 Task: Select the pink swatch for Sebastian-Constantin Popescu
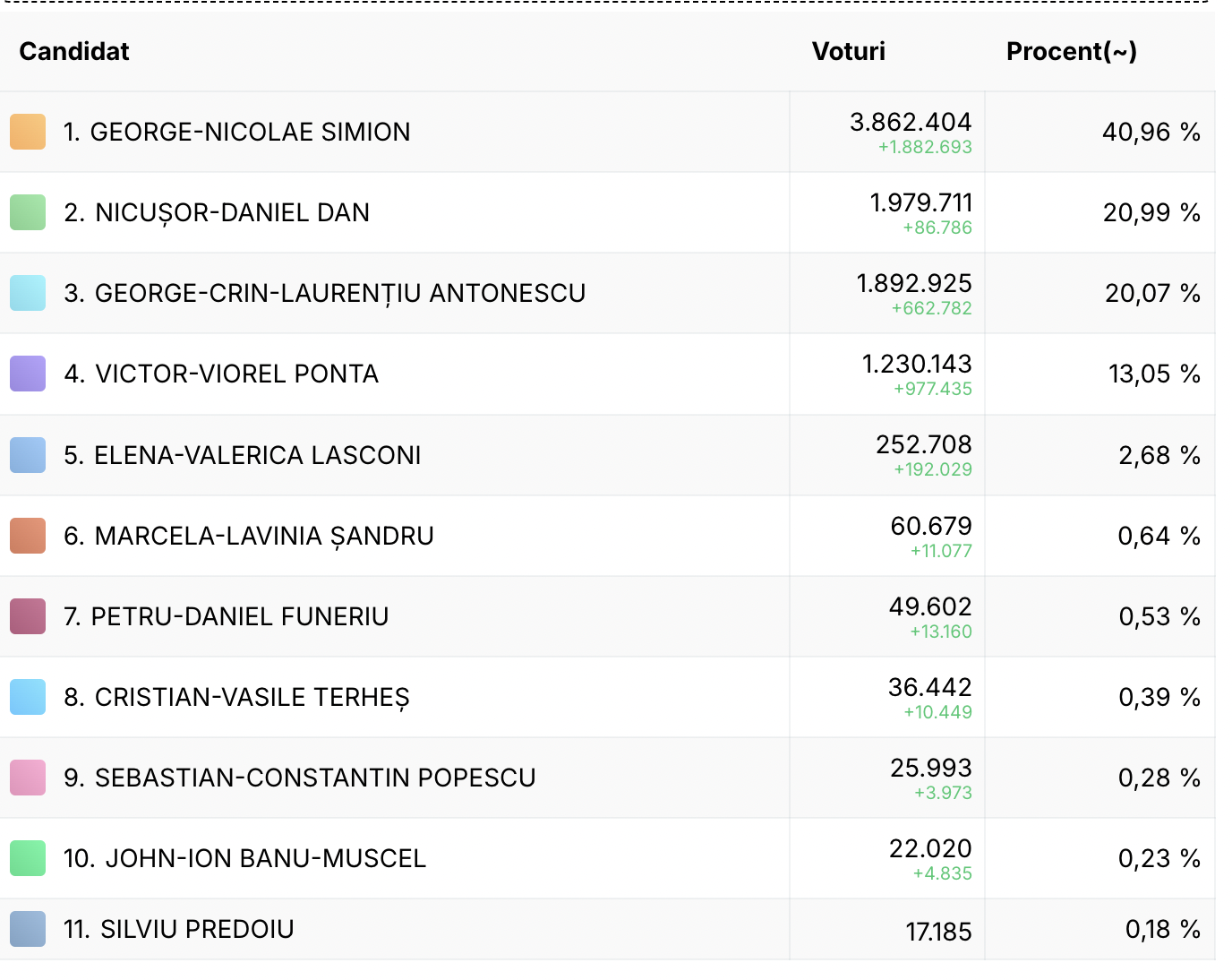pyautogui.click(x=28, y=778)
